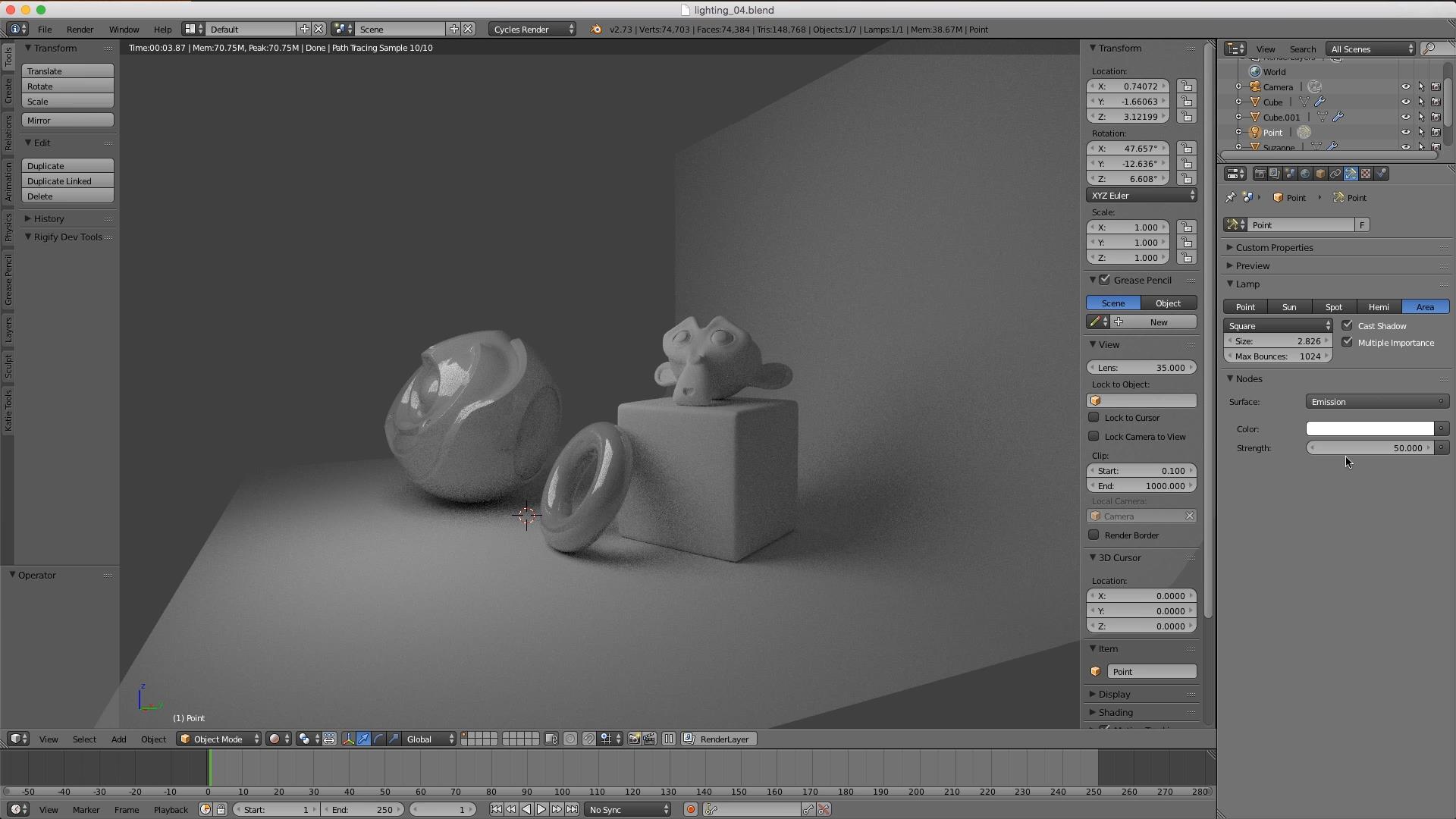Image resolution: width=1456 pixels, height=819 pixels.
Task: Open the Constraints properties tab
Action: (x=1335, y=174)
